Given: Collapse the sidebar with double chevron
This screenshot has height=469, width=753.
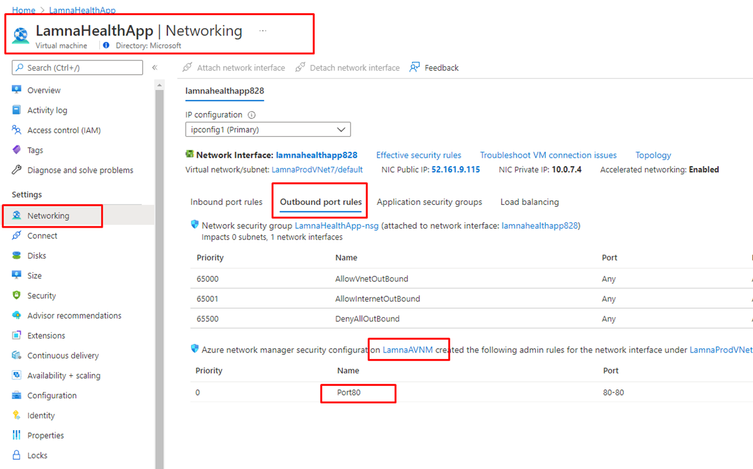Looking at the screenshot, I should [155, 68].
